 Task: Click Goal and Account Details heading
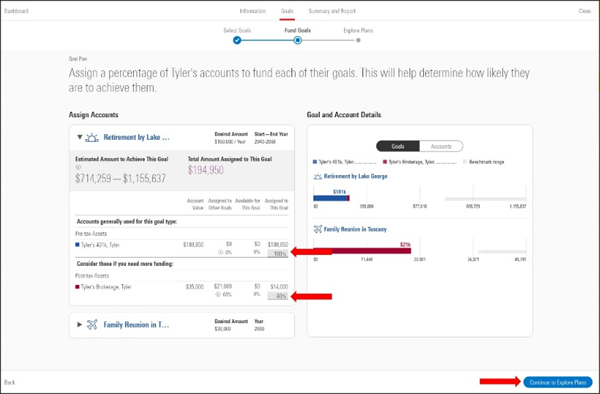coord(344,115)
